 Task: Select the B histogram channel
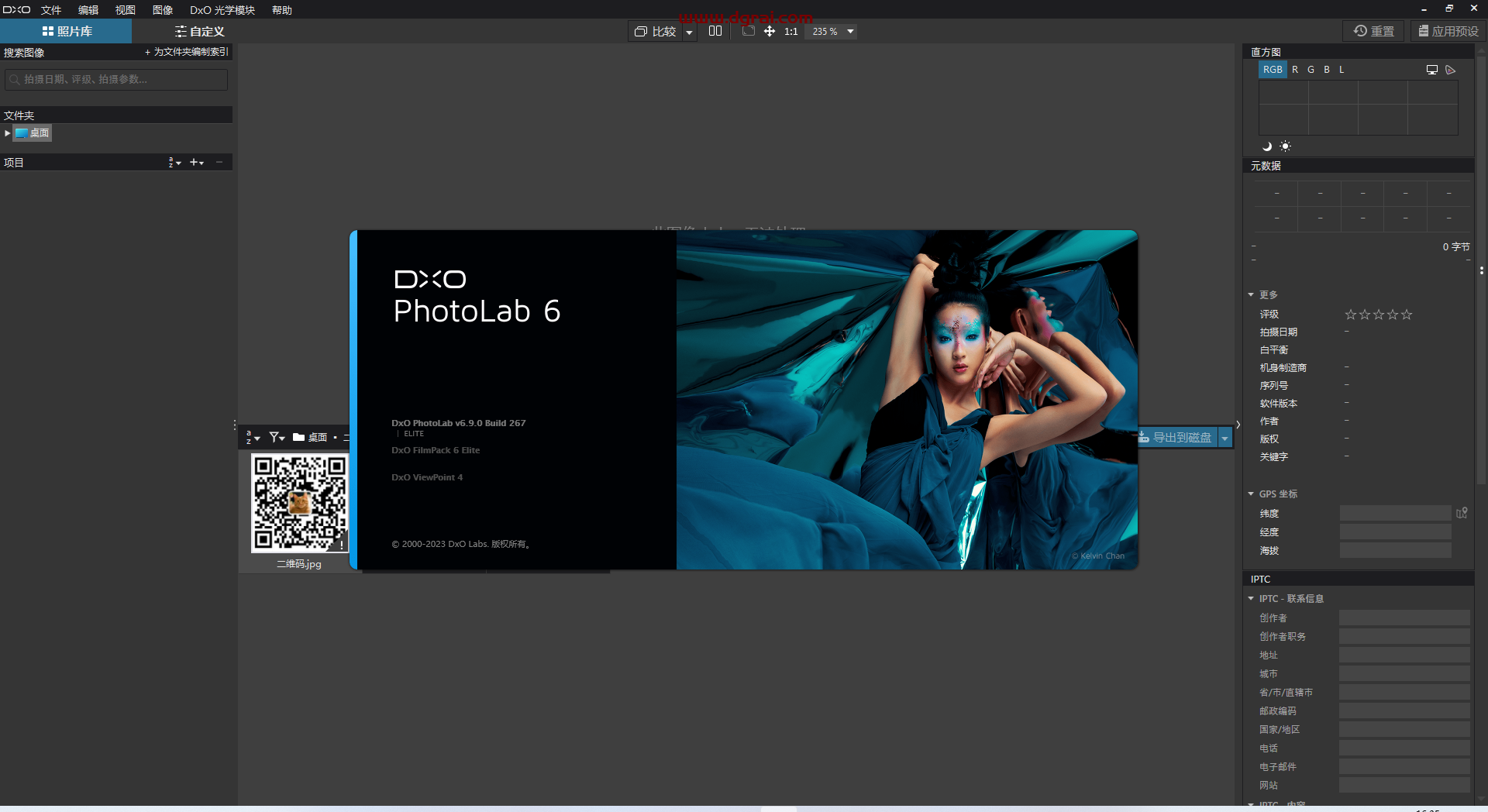point(1327,70)
